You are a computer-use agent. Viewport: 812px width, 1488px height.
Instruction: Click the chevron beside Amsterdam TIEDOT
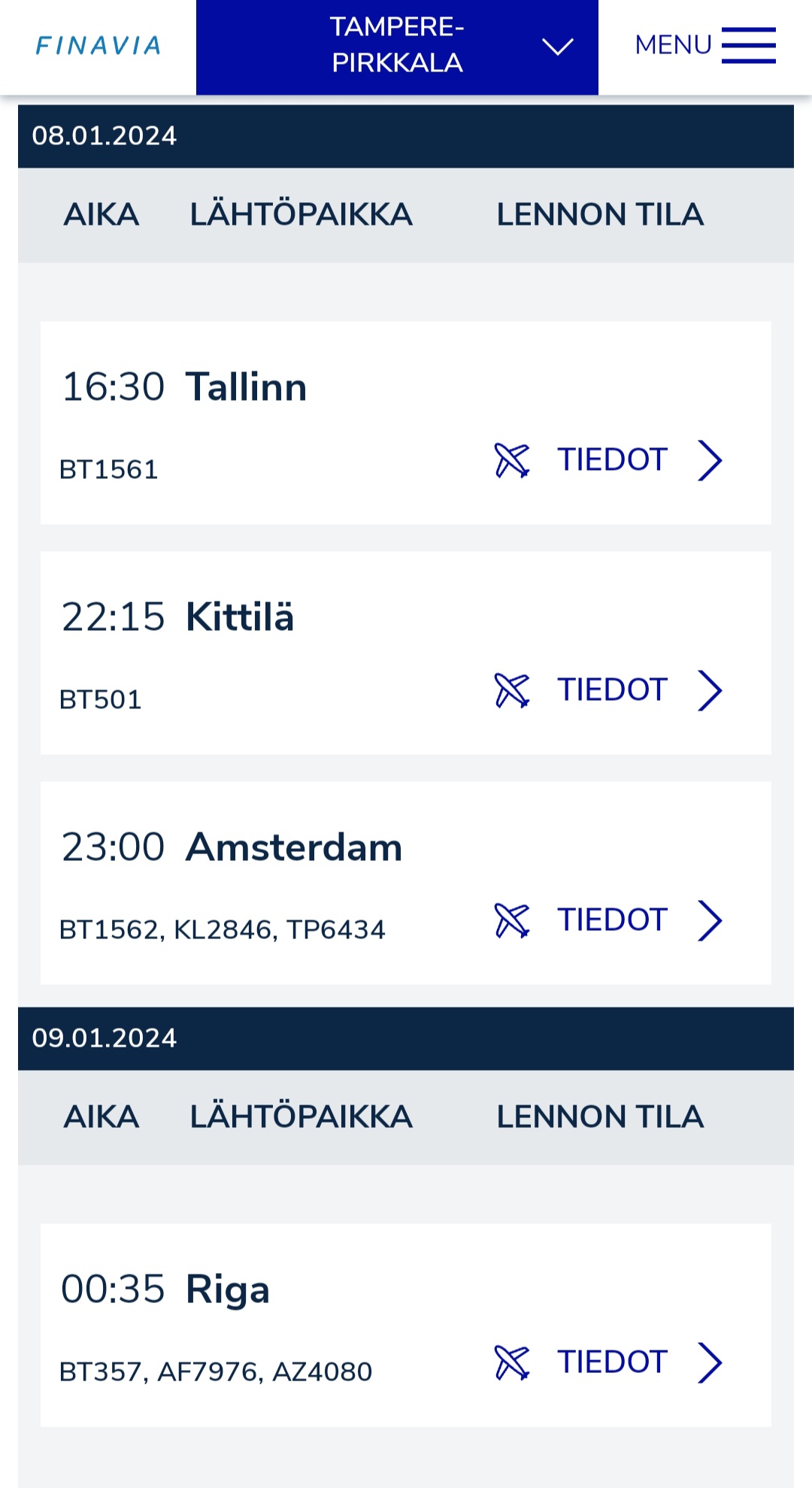[710, 920]
